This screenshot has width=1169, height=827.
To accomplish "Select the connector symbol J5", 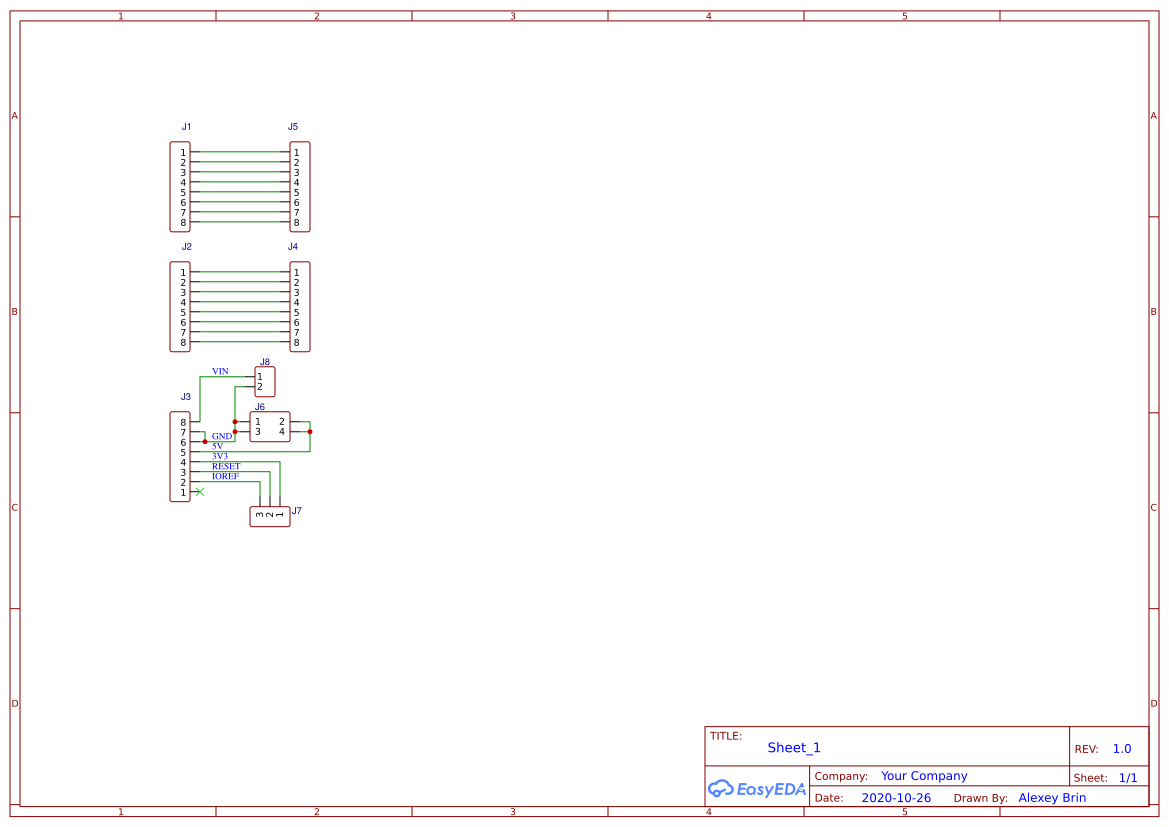I will pyautogui.click(x=300, y=187).
